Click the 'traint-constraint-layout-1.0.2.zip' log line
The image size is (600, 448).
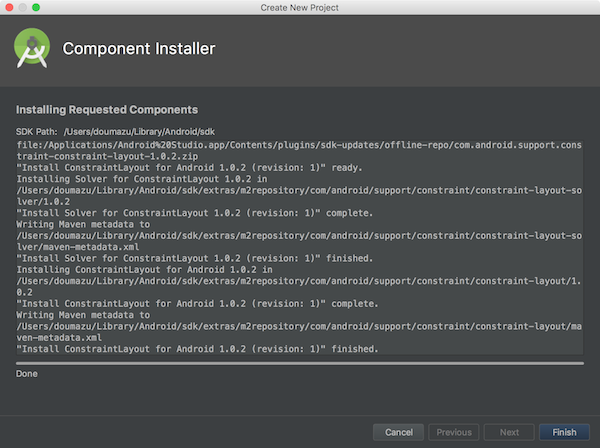(107, 156)
